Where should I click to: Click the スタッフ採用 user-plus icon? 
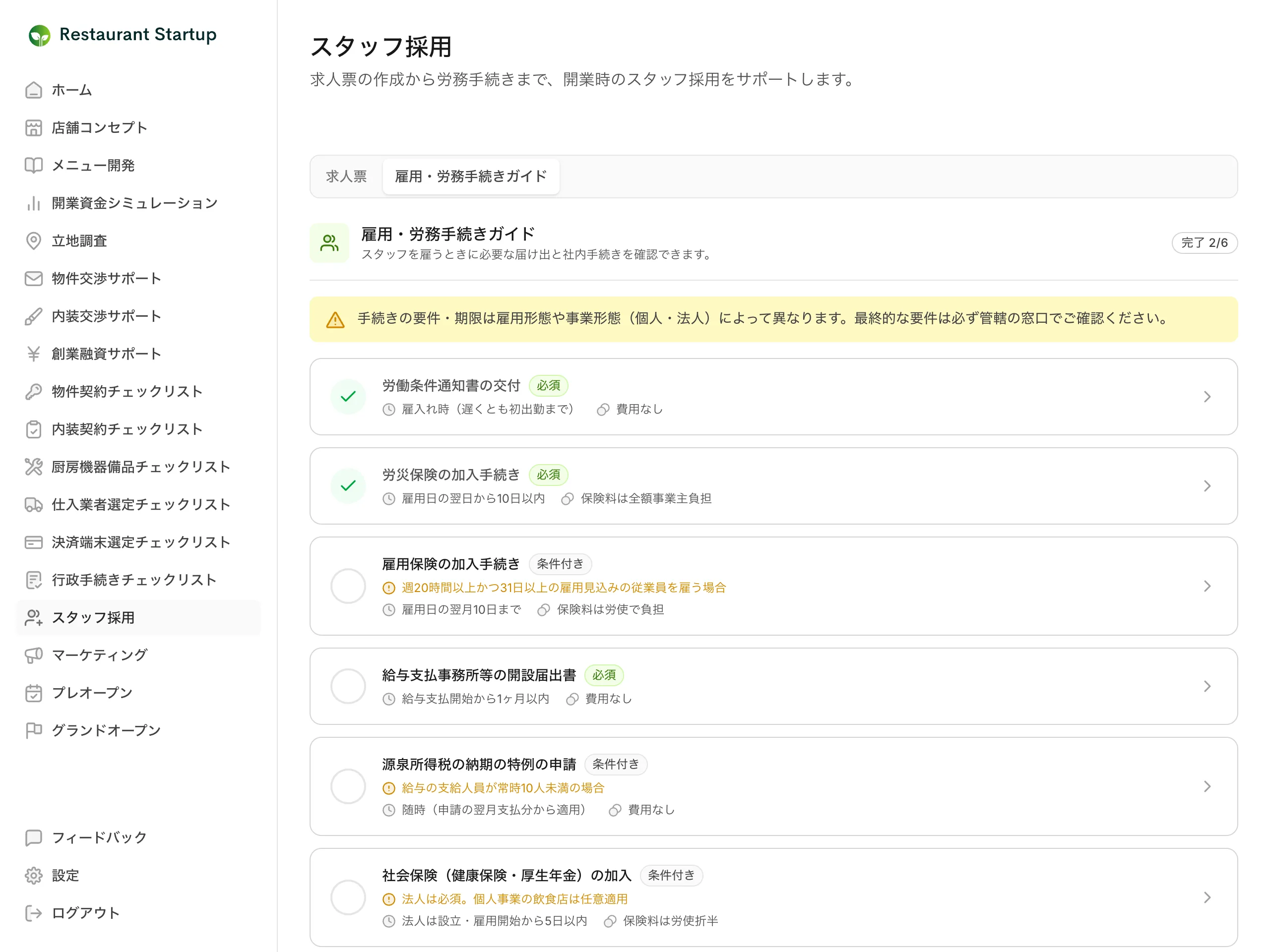33,617
